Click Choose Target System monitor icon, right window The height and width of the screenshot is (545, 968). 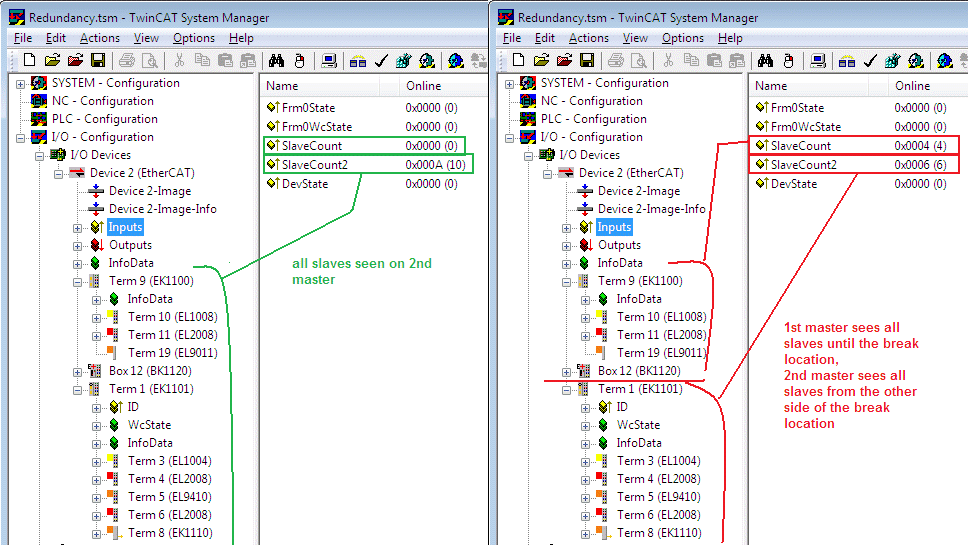(x=818, y=60)
